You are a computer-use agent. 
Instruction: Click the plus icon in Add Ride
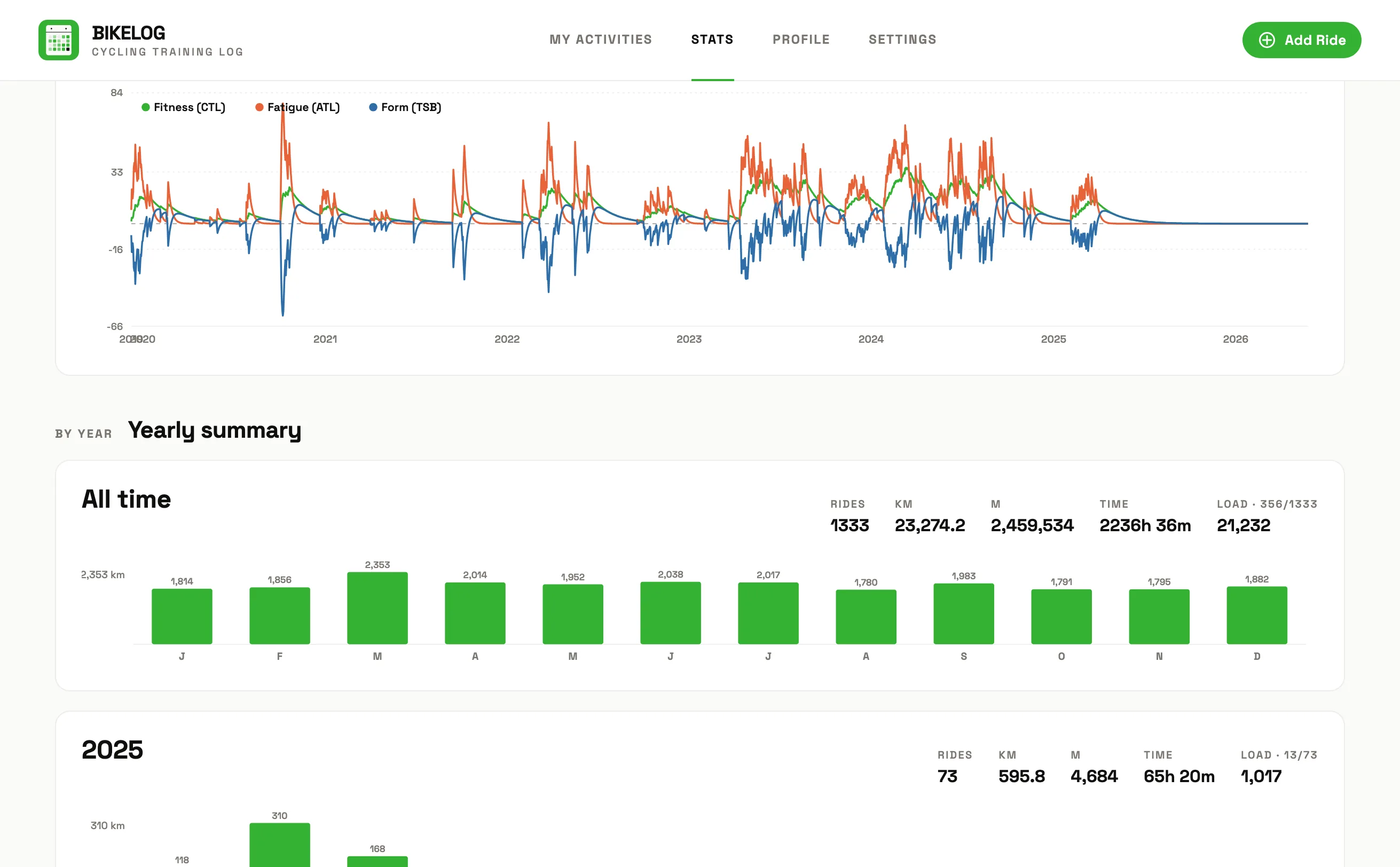(x=1267, y=40)
